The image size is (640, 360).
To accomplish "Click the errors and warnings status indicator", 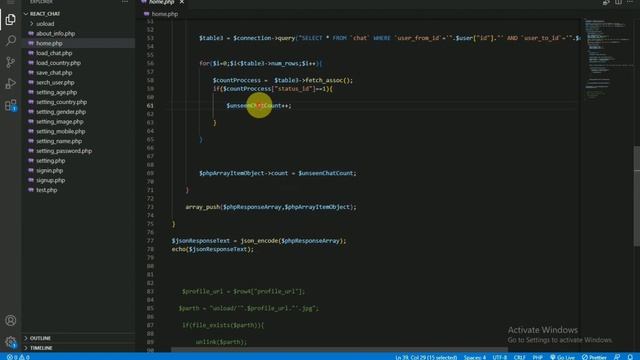I will tap(18, 357).
